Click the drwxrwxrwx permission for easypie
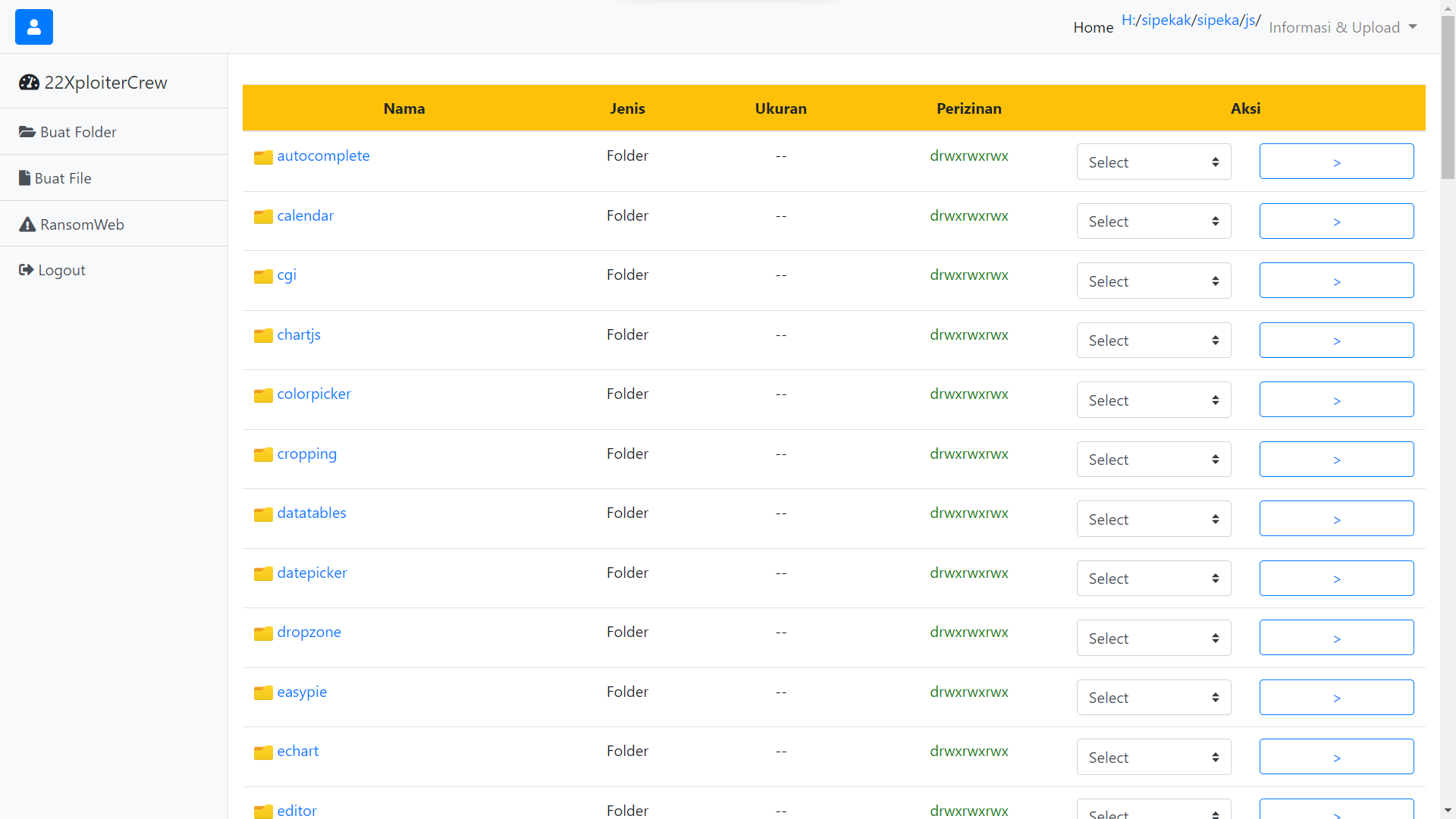Viewport: 1456px width, 819px height. point(968,692)
